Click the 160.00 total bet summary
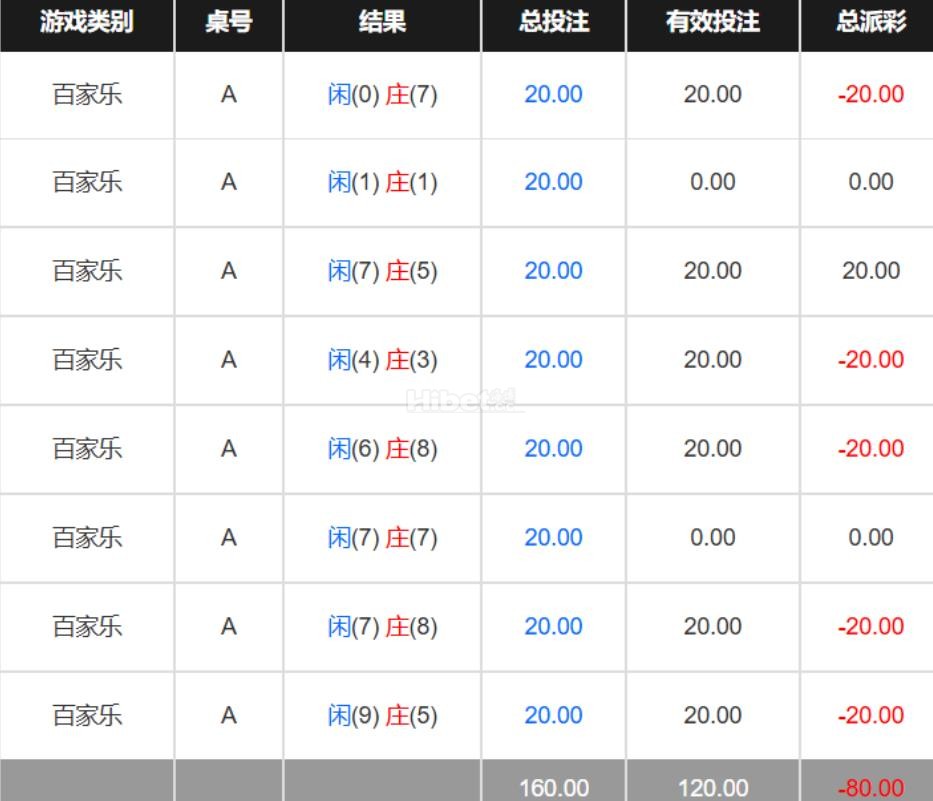This screenshot has height=801, width=933. point(554,788)
